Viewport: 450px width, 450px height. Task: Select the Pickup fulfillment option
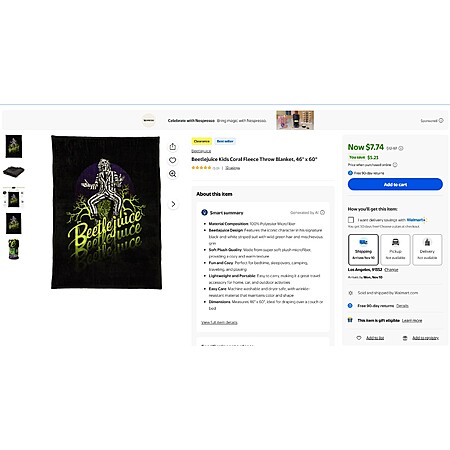pos(395,250)
